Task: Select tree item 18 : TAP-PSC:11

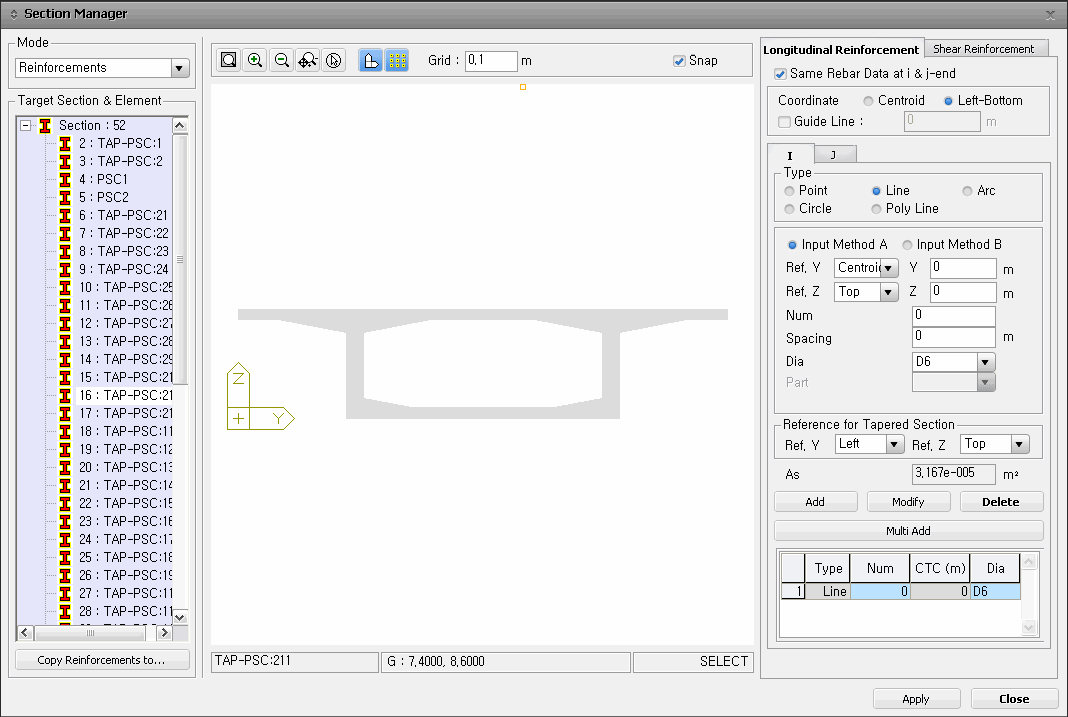Action: point(125,432)
